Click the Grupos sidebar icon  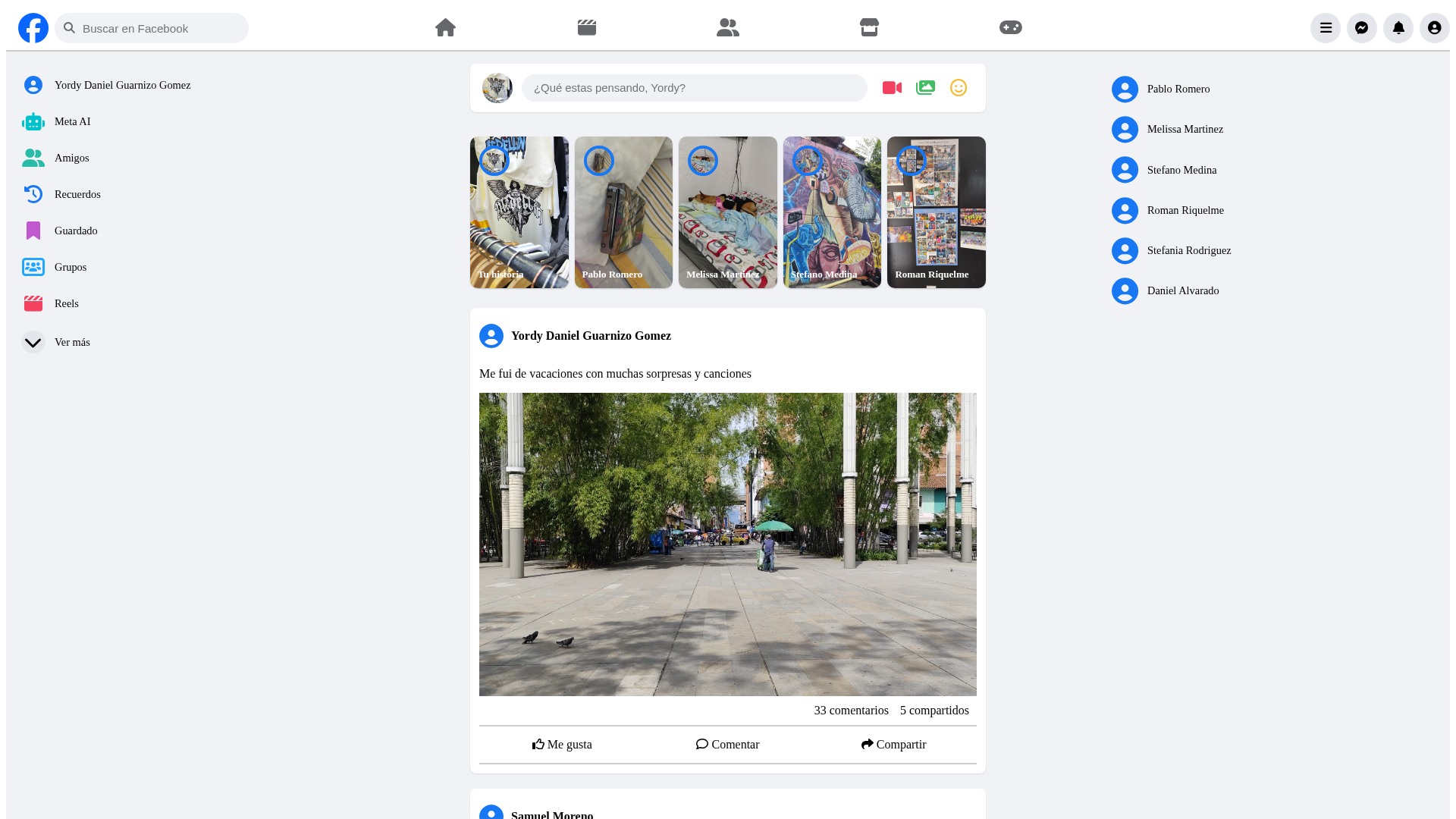pyautogui.click(x=33, y=267)
